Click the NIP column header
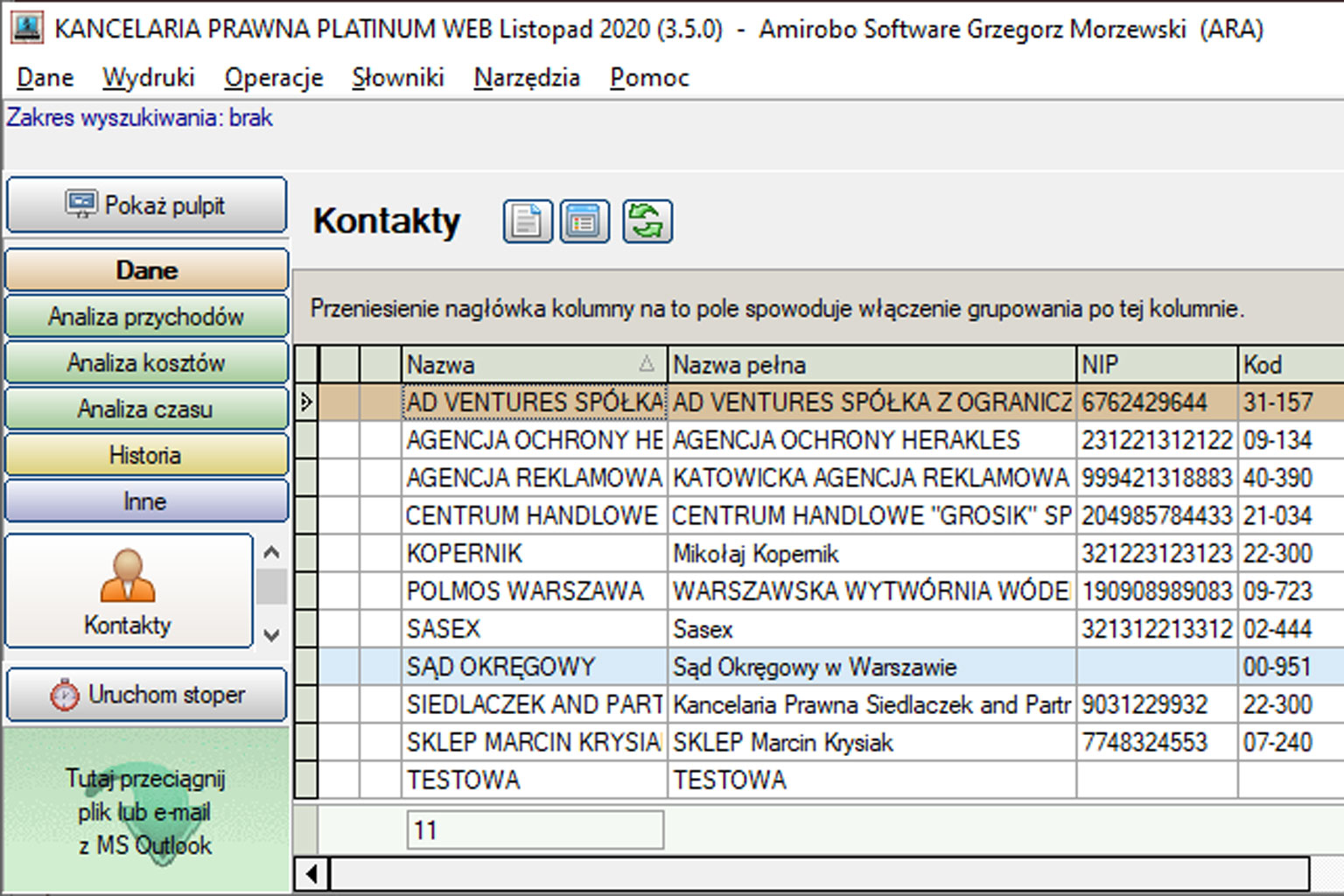 [1155, 364]
